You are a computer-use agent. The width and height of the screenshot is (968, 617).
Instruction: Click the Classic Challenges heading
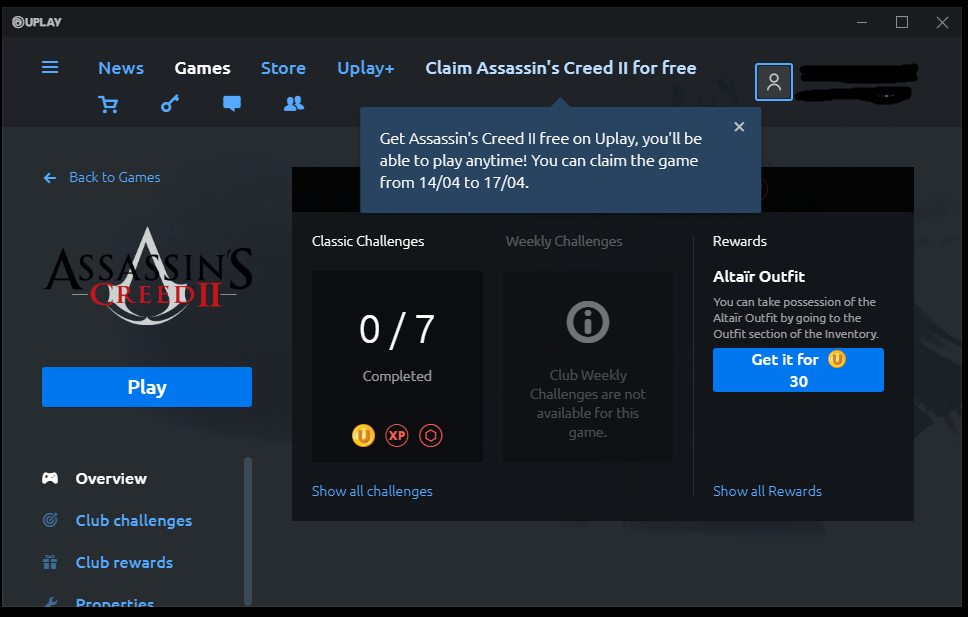pyautogui.click(x=368, y=241)
